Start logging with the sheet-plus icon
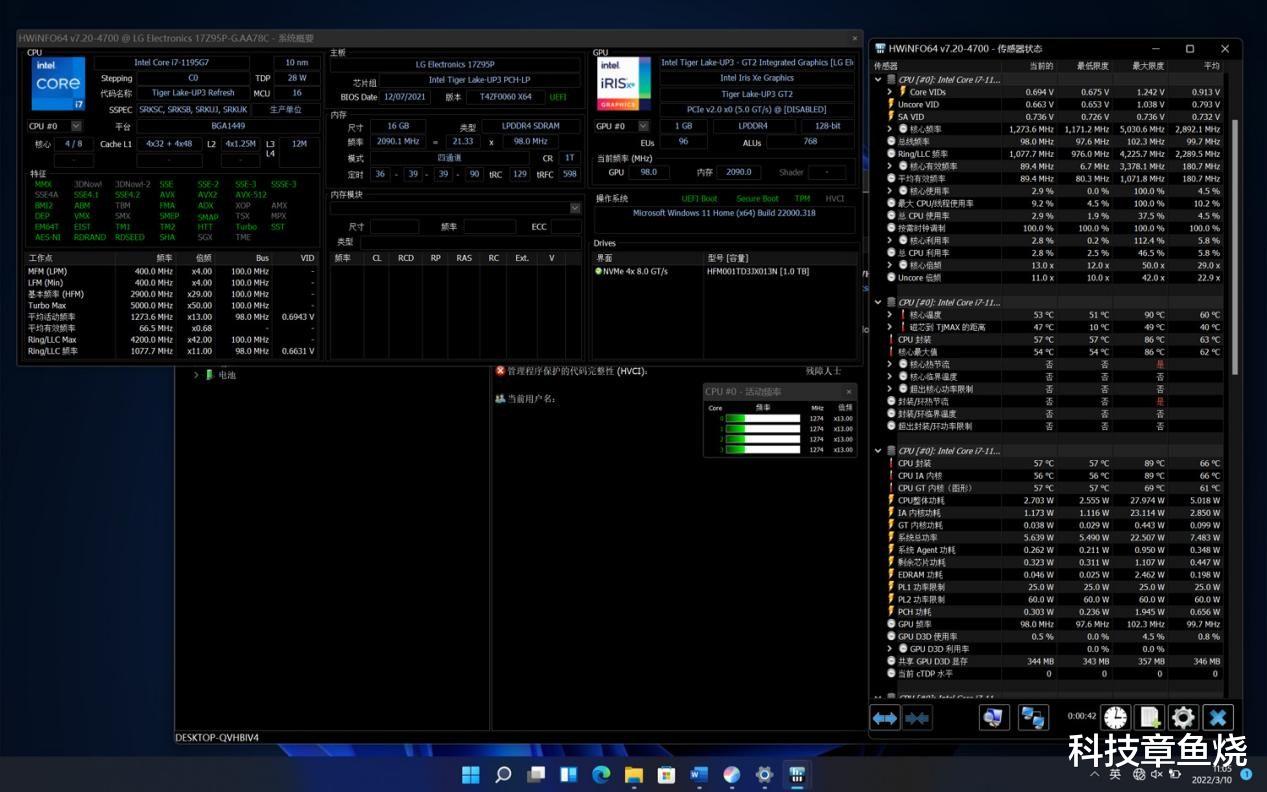The height and width of the screenshot is (792, 1267). [1149, 718]
